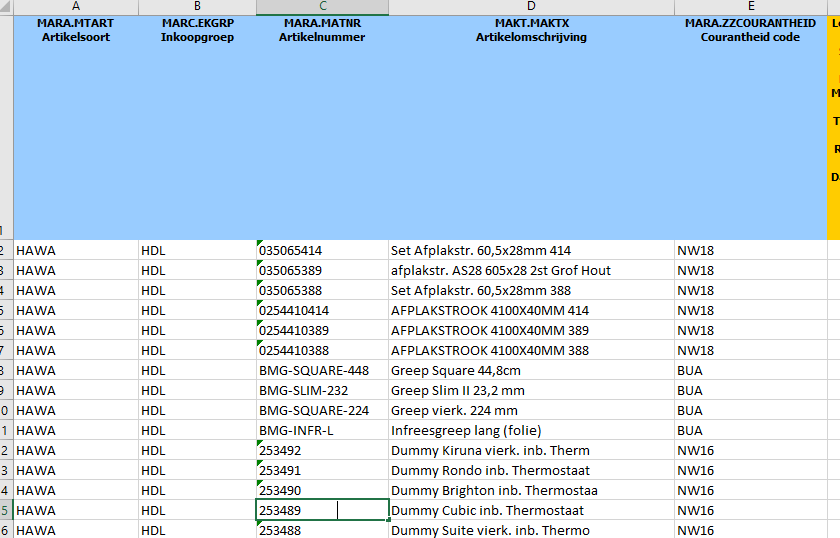Select column E header
This screenshot has width=840, height=538.
pos(750,7)
